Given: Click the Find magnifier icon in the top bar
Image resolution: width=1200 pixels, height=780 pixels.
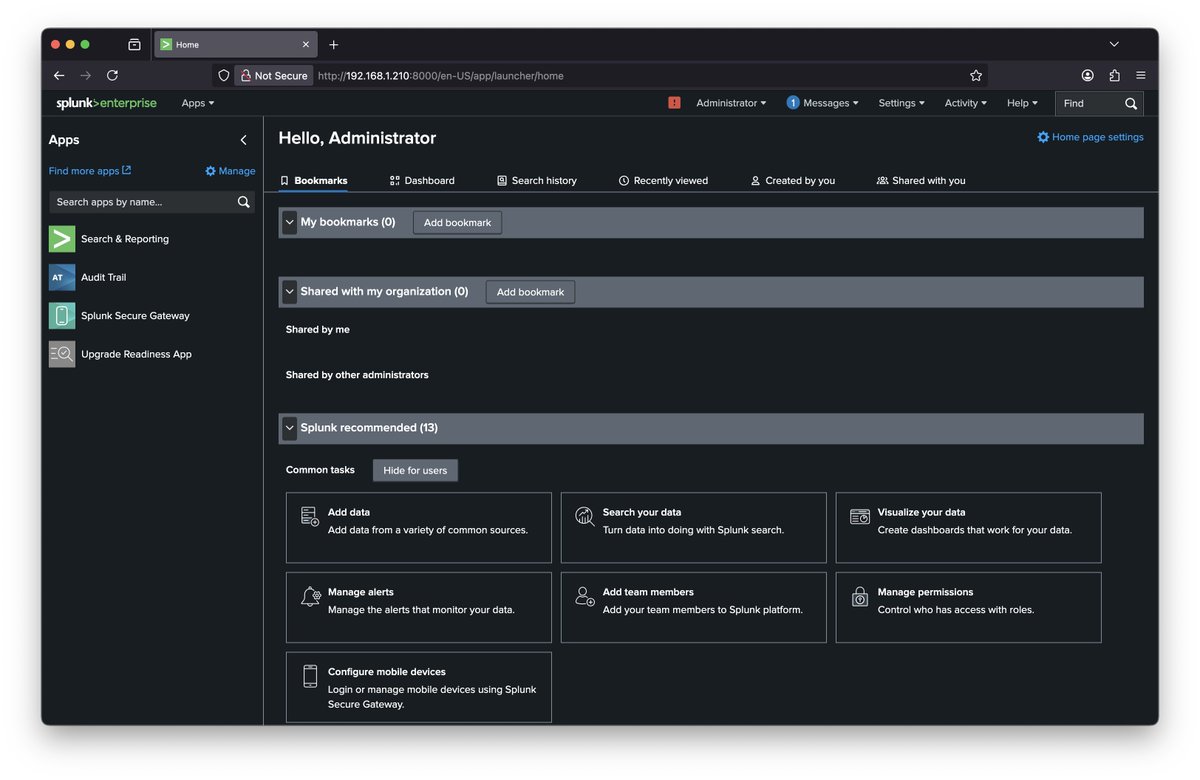Looking at the screenshot, I should [x=1131, y=103].
